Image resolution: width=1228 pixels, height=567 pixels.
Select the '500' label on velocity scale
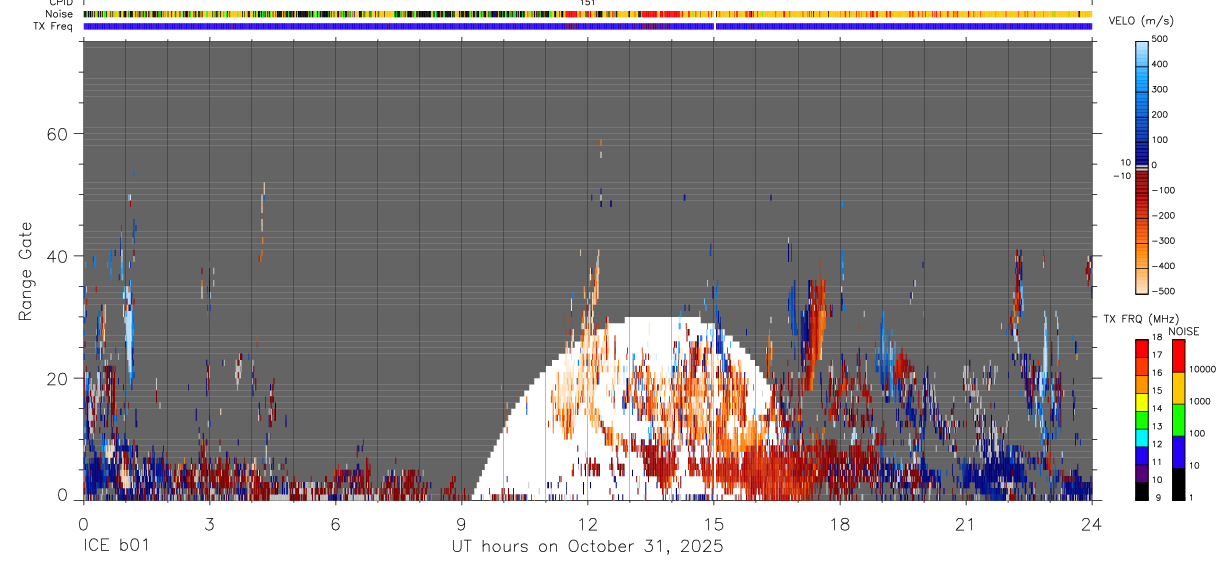[x=1160, y=39]
